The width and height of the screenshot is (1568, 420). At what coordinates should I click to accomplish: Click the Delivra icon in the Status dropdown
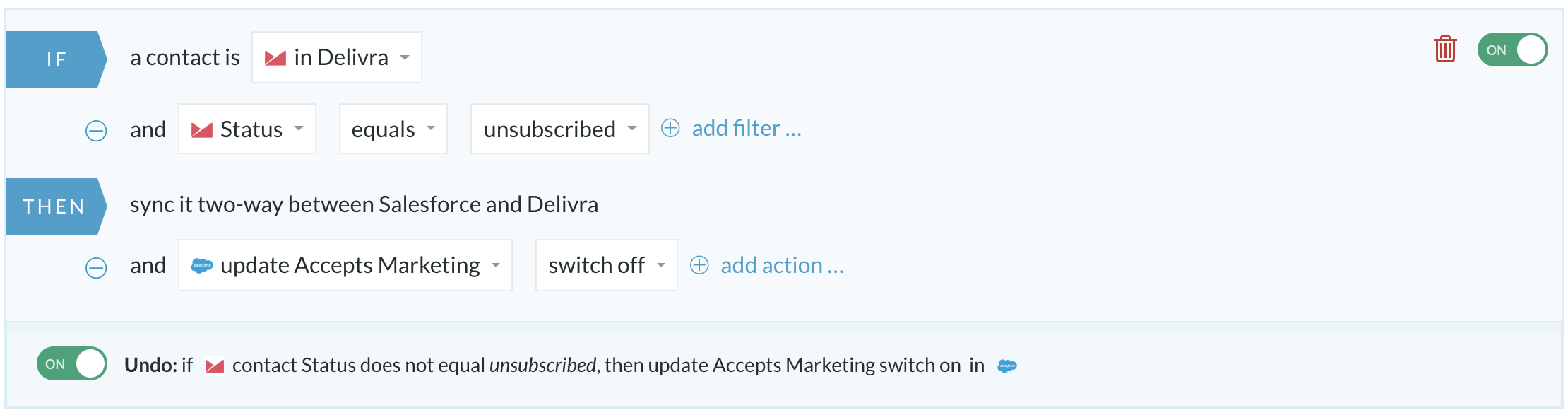coord(202,129)
